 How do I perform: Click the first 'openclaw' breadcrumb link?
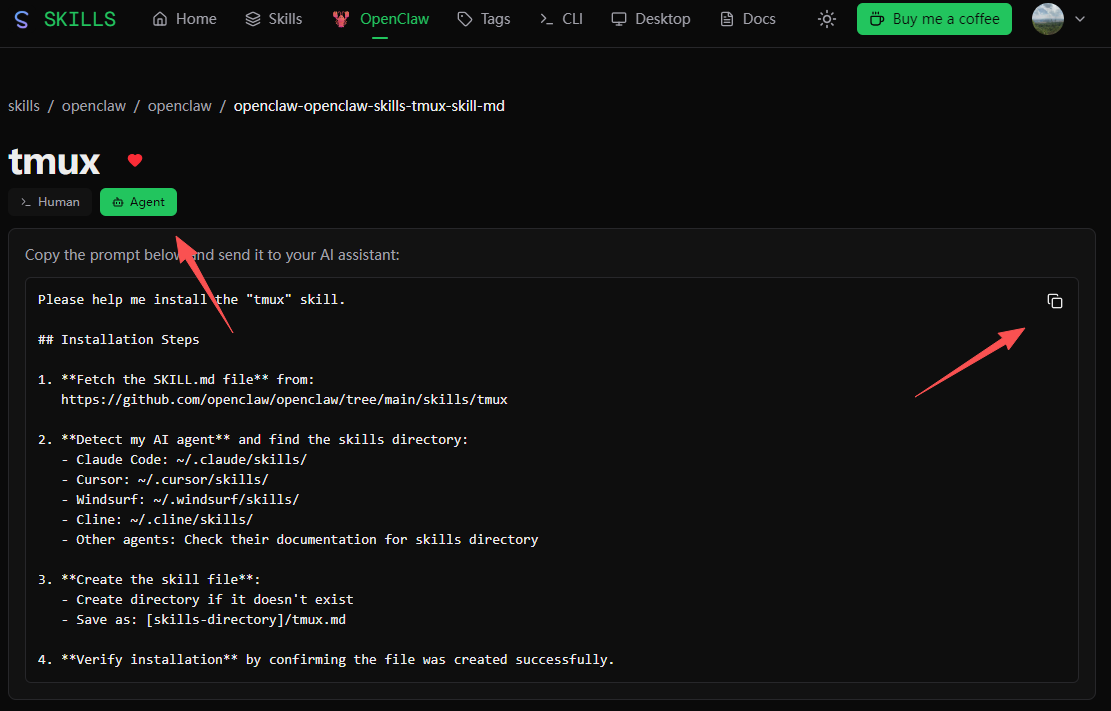(x=94, y=106)
